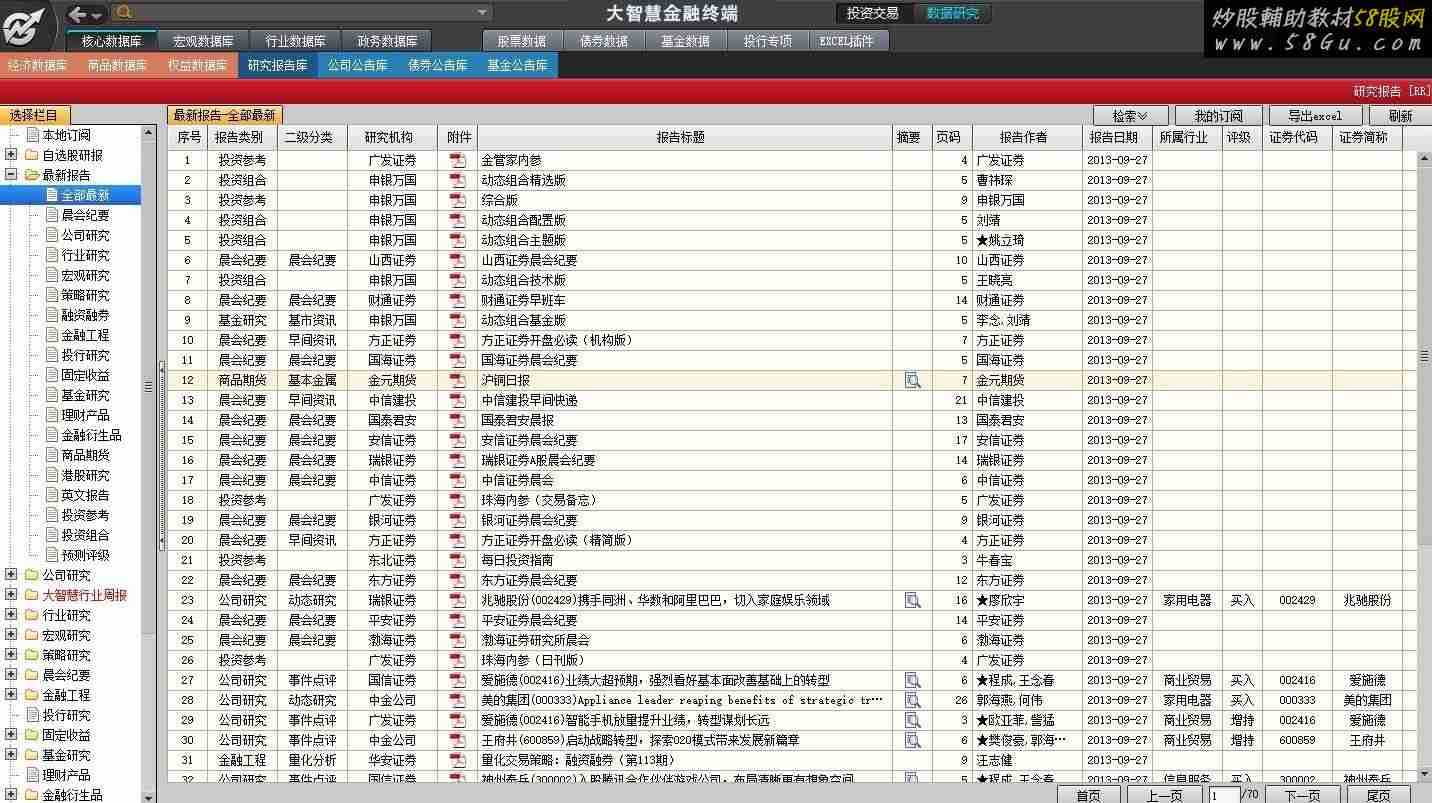1432x803 pixels.
Task: Open PDF attachment for 沪铜日报 row
Action: pyautogui.click(x=458, y=380)
